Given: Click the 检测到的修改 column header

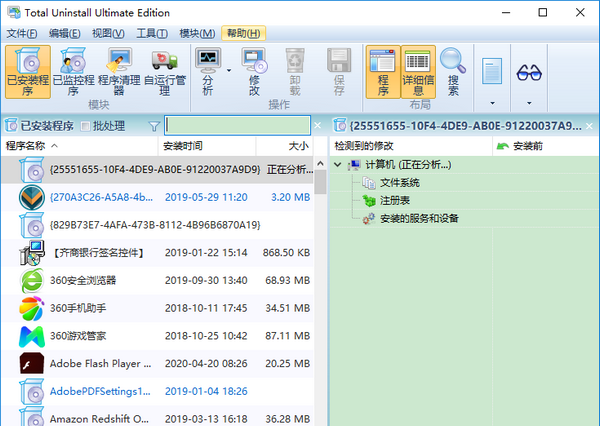Looking at the screenshot, I should click(x=411, y=146).
